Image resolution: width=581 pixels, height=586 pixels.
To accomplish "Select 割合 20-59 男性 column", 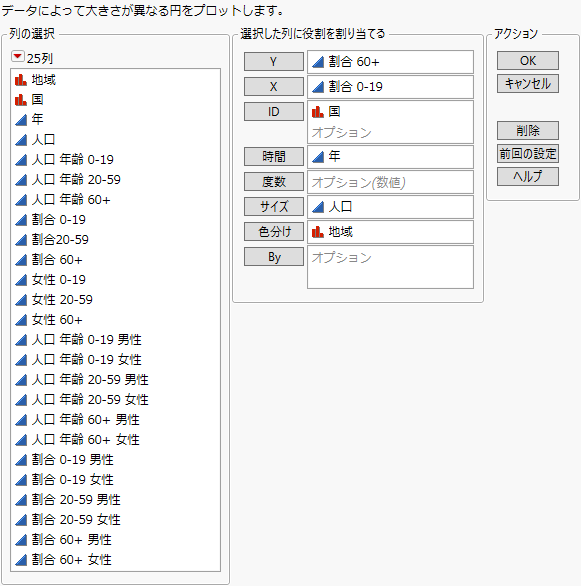I will tap(115, 500).
